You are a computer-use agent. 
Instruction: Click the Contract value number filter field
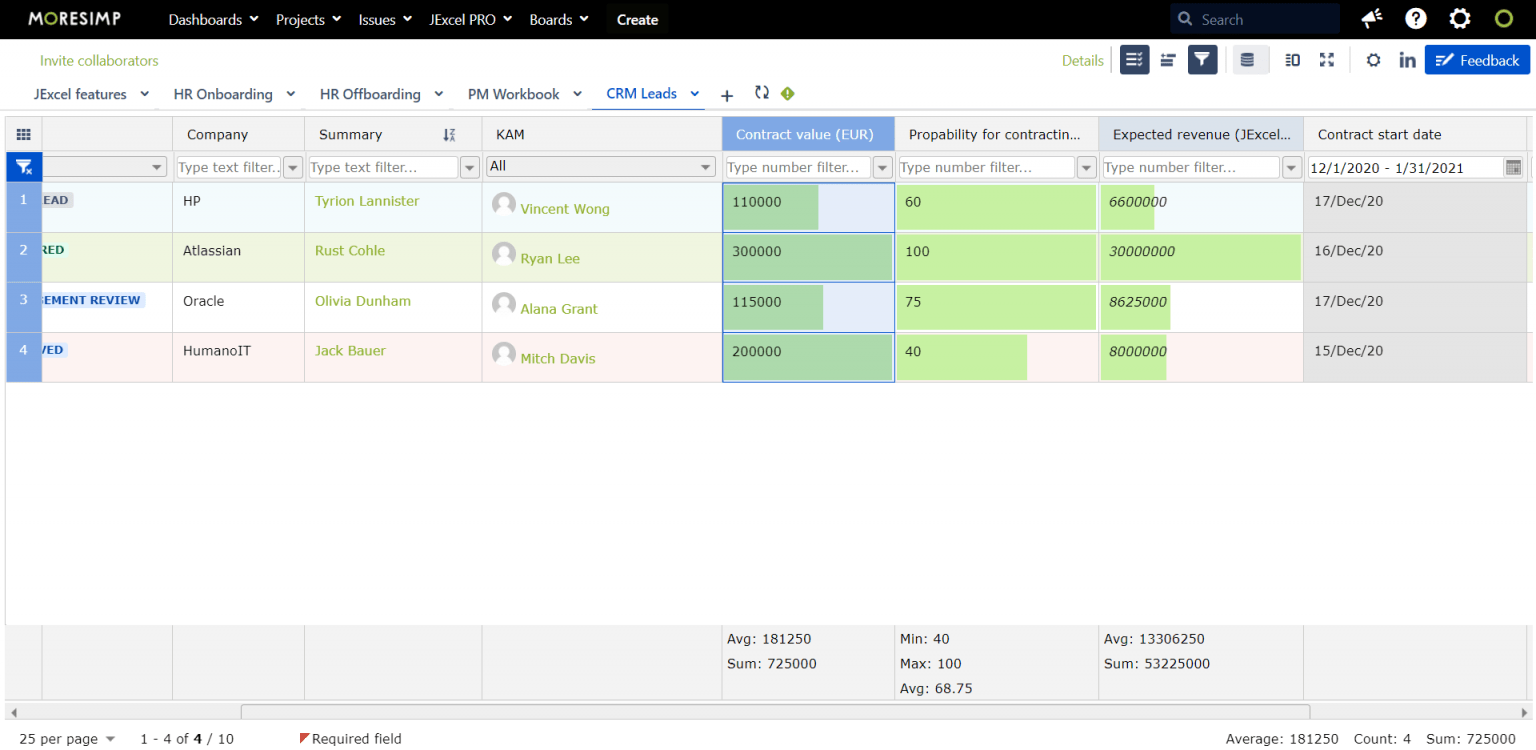tap(795, 167)
